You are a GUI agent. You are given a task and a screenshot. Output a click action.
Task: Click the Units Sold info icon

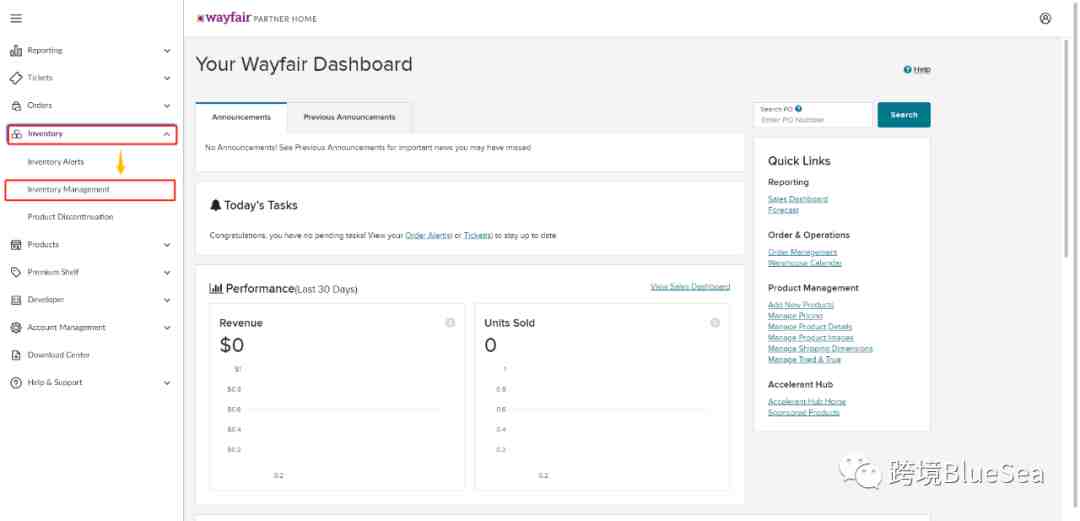(715, 323)
